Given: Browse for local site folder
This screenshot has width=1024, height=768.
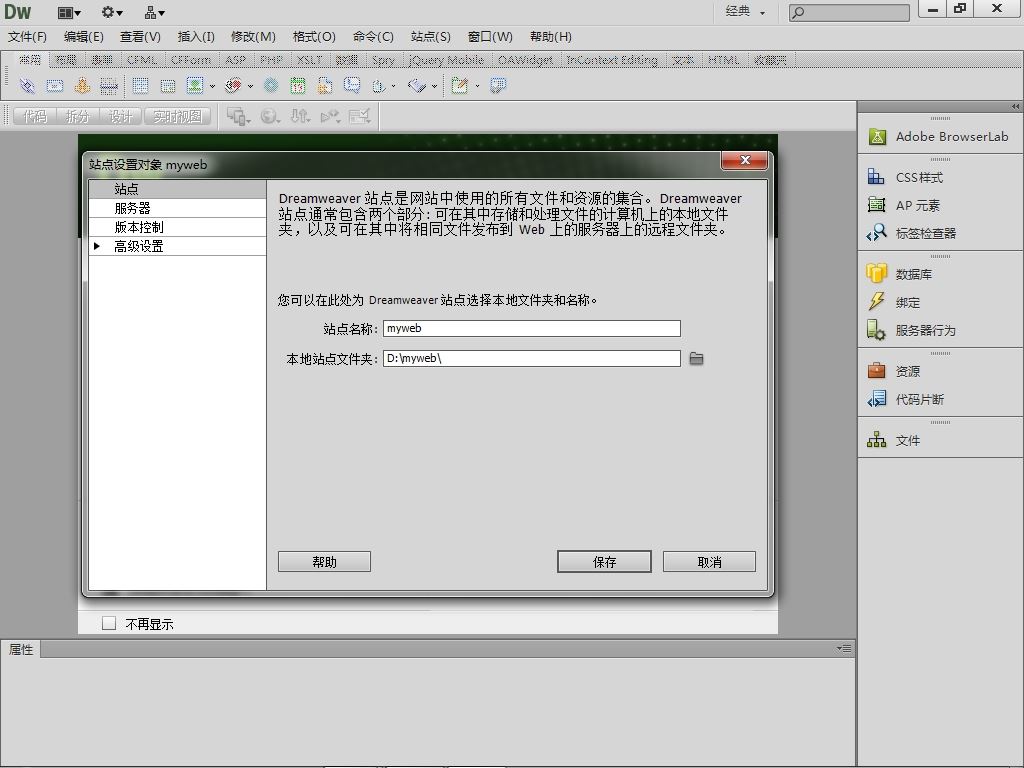Looking at the screenshot, I should [x=697, y=359].
